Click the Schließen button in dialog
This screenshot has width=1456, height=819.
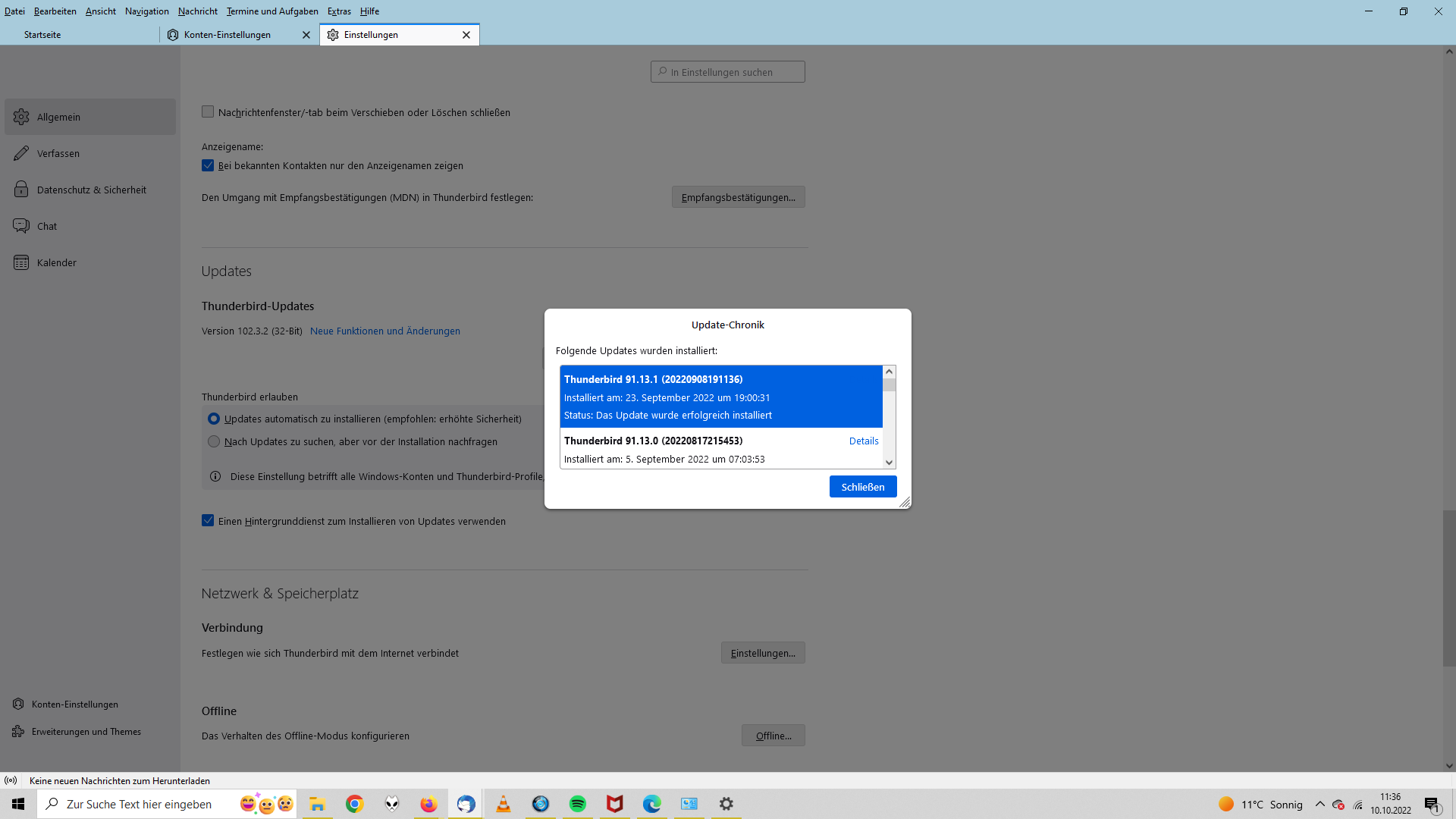pos(862,487)
